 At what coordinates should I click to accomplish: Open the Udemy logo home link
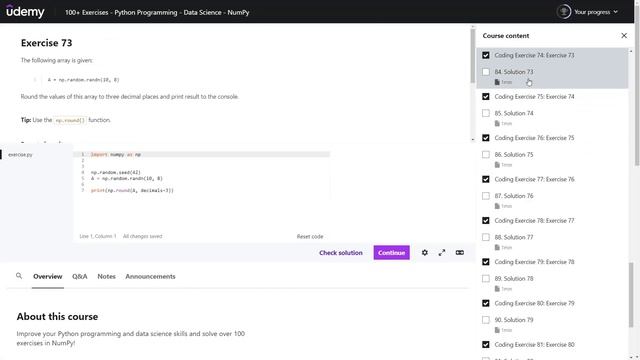point(25,11)
